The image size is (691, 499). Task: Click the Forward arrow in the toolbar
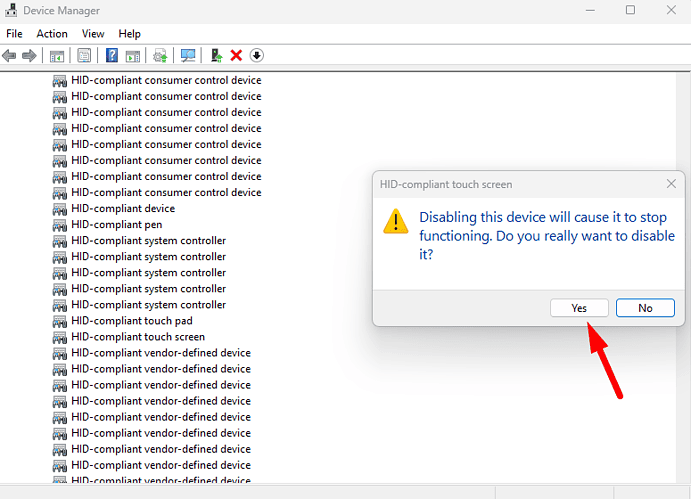(x=27, y=55)
